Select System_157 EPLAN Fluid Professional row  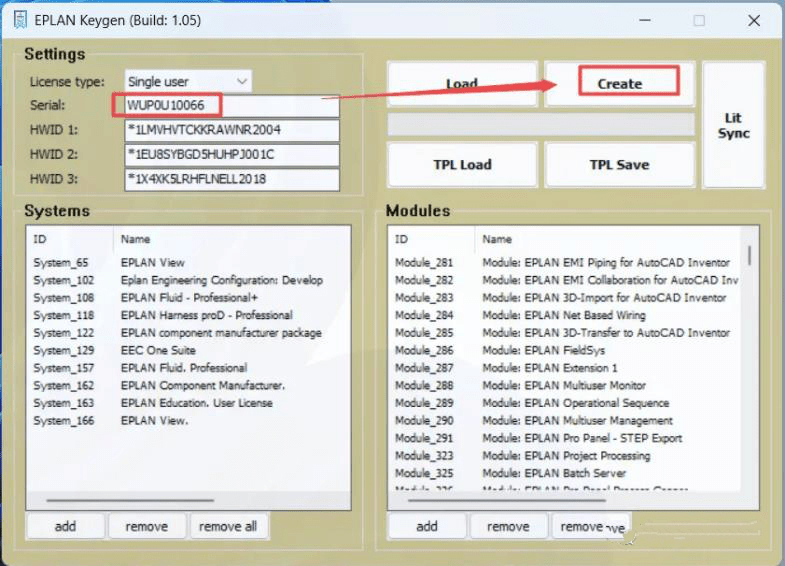188,368
